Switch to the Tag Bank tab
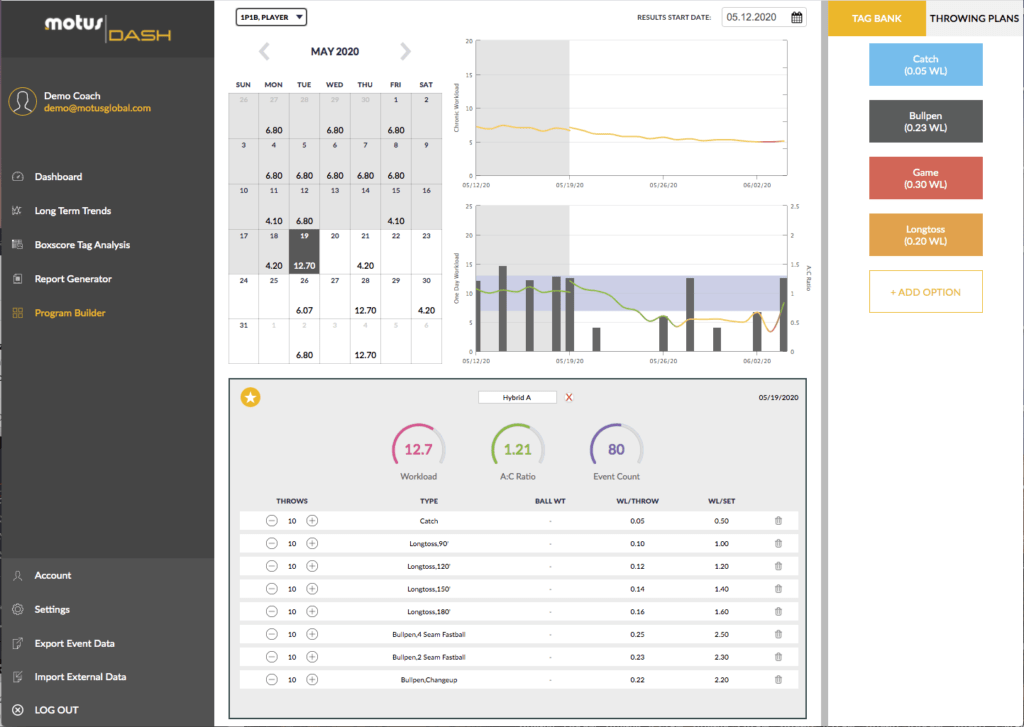Screen dimensions: 1024x727 (876, 18)
